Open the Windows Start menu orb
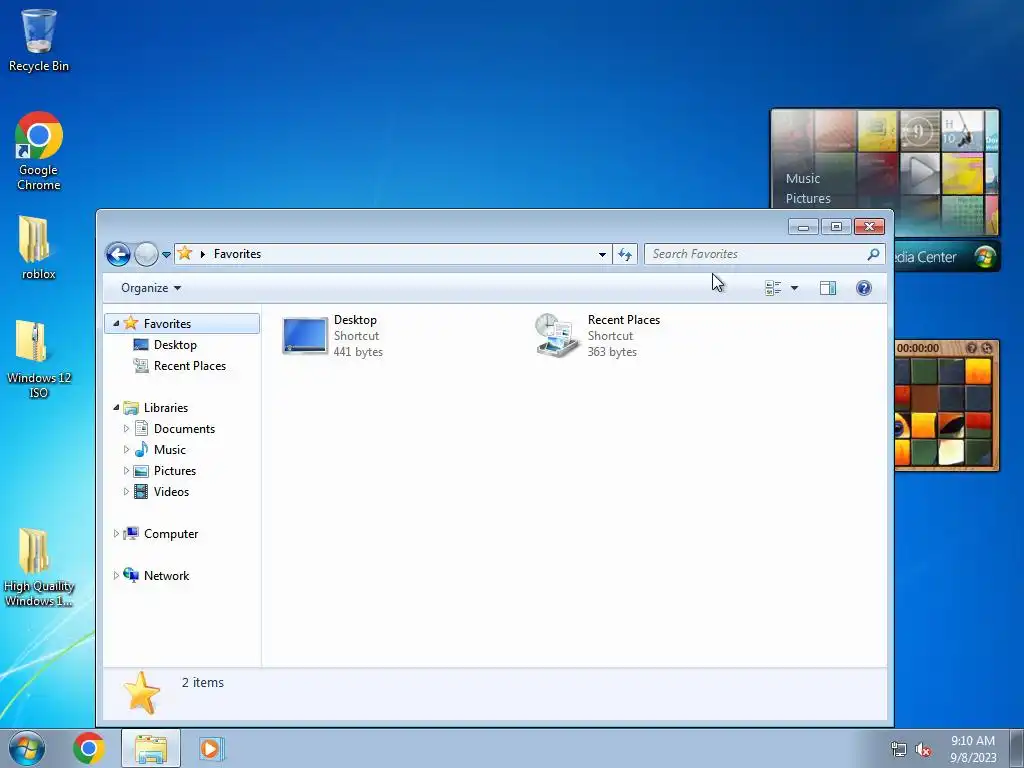 click(x=26, y=748)
